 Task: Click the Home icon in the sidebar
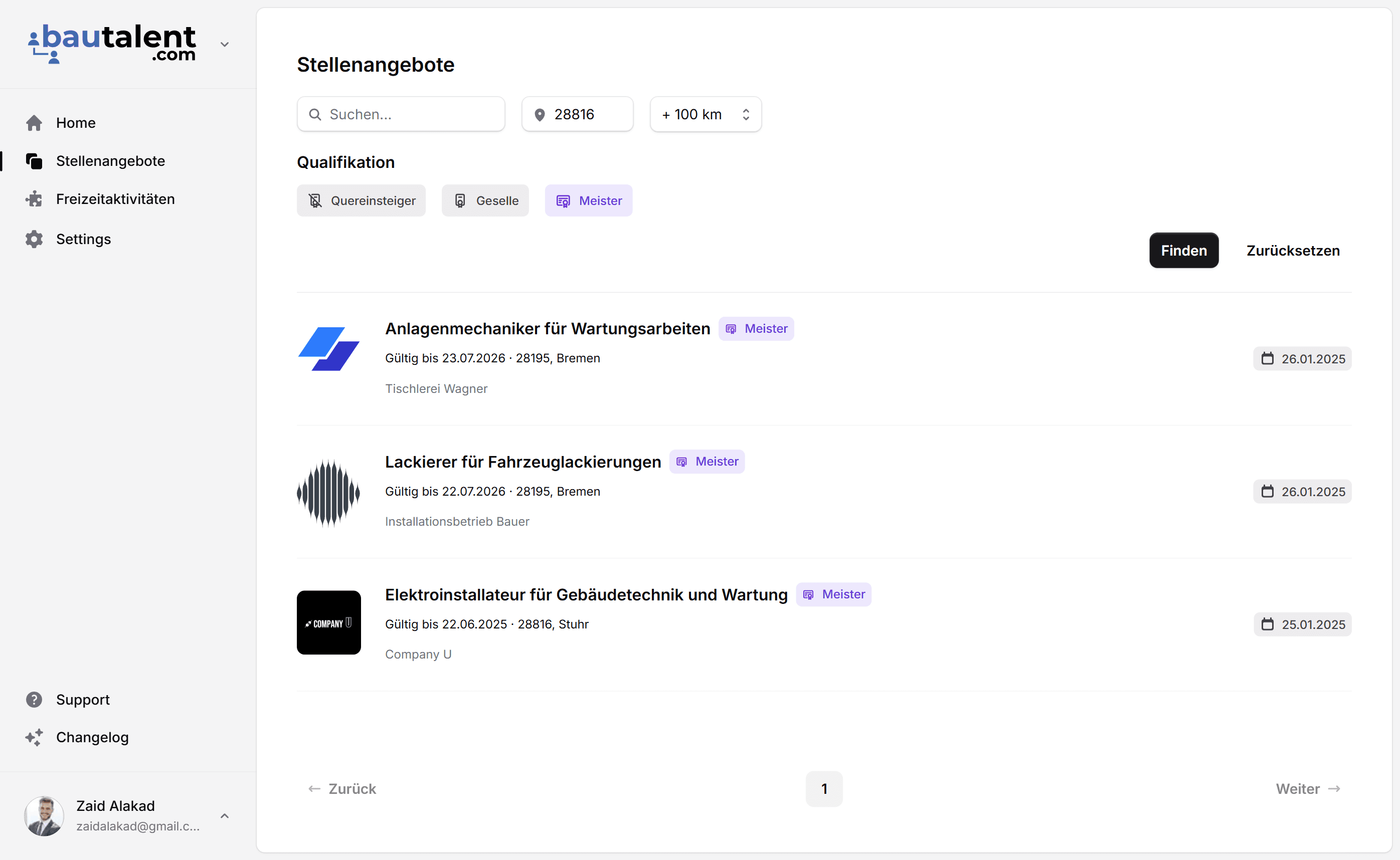(34, 123)
